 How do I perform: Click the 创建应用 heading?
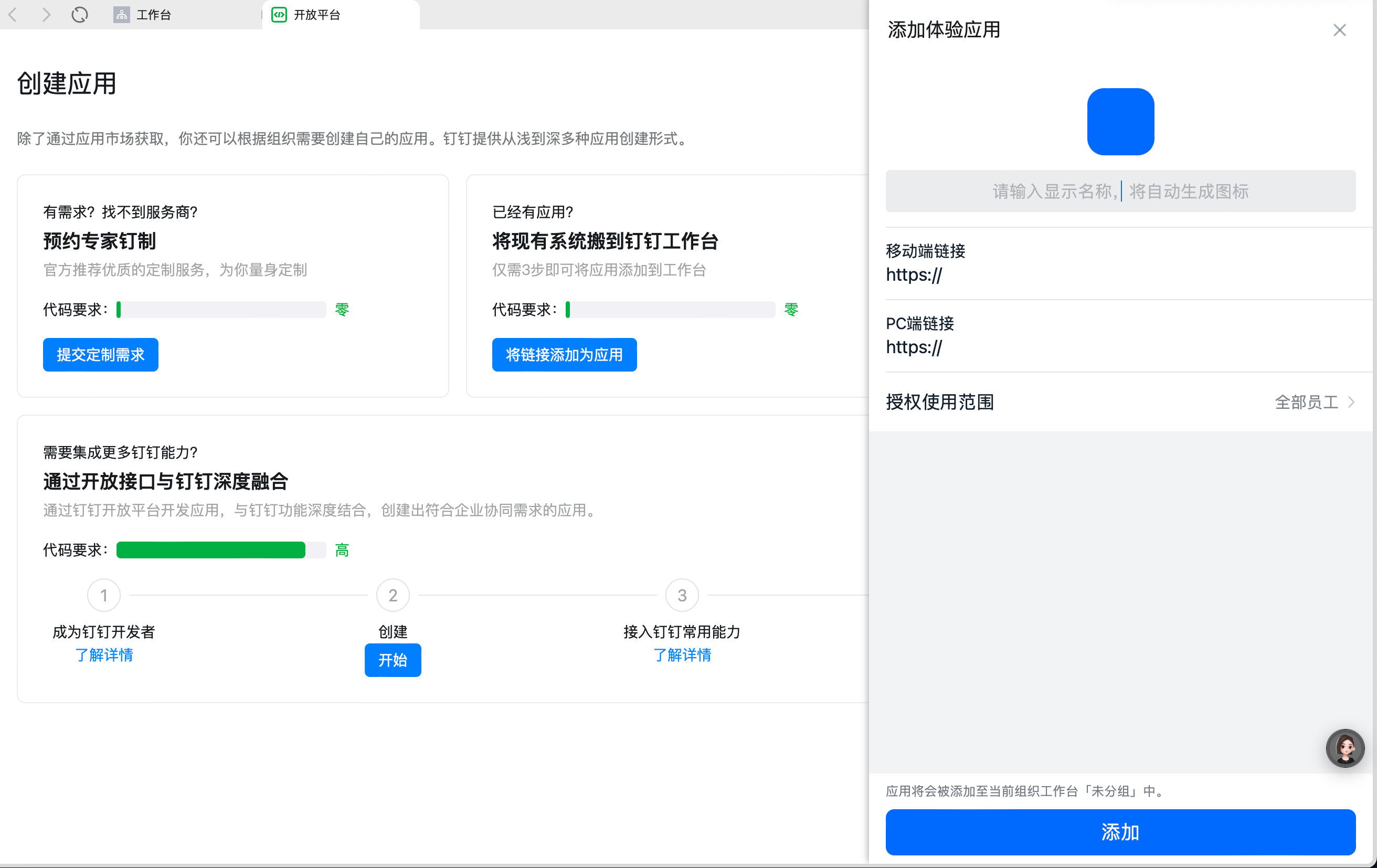67,83
